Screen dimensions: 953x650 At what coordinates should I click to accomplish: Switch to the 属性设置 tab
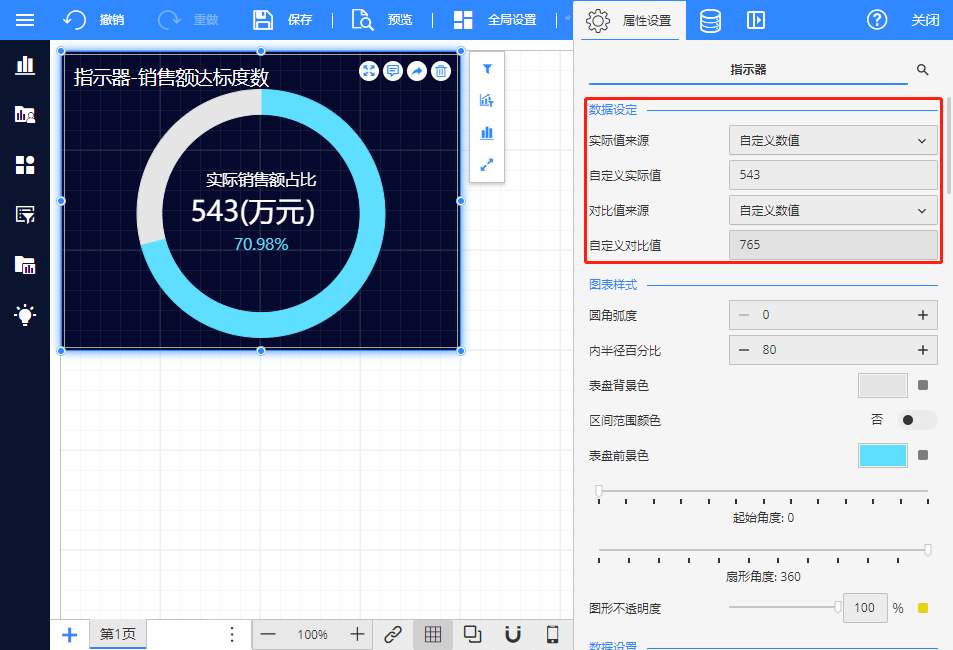pos(628,20)
